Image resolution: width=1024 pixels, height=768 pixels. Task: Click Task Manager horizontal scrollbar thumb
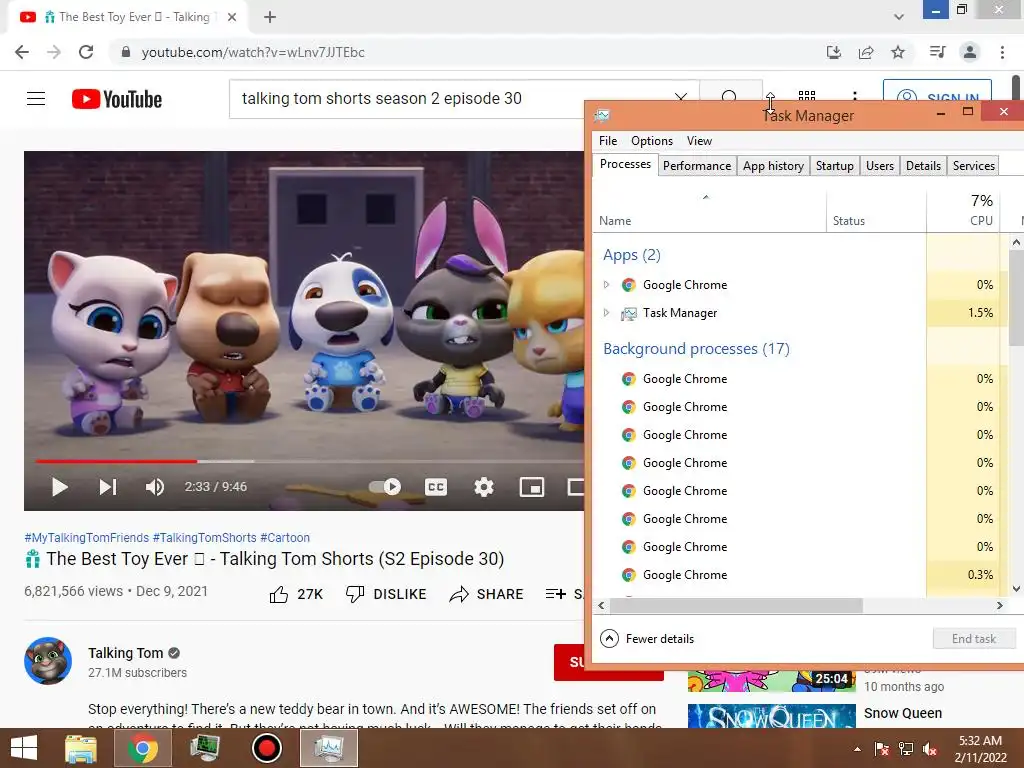point(736,605)
